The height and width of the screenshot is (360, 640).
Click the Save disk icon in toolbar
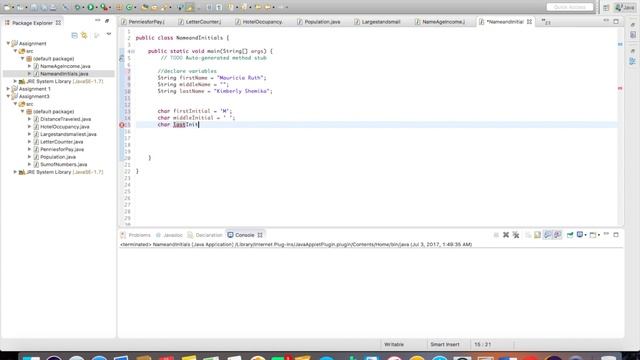(34, 7)
